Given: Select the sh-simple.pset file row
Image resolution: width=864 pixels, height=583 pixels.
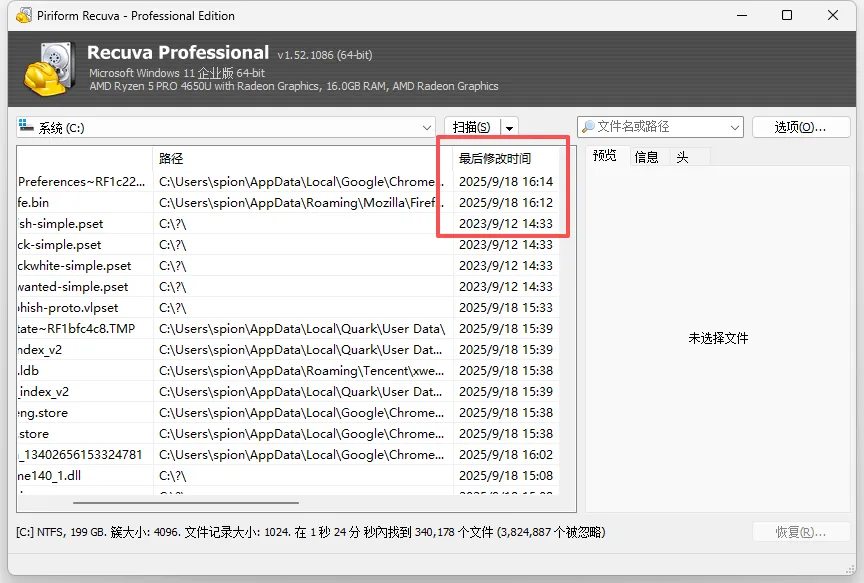Looking at the screenshot, I should click(288, 224).
